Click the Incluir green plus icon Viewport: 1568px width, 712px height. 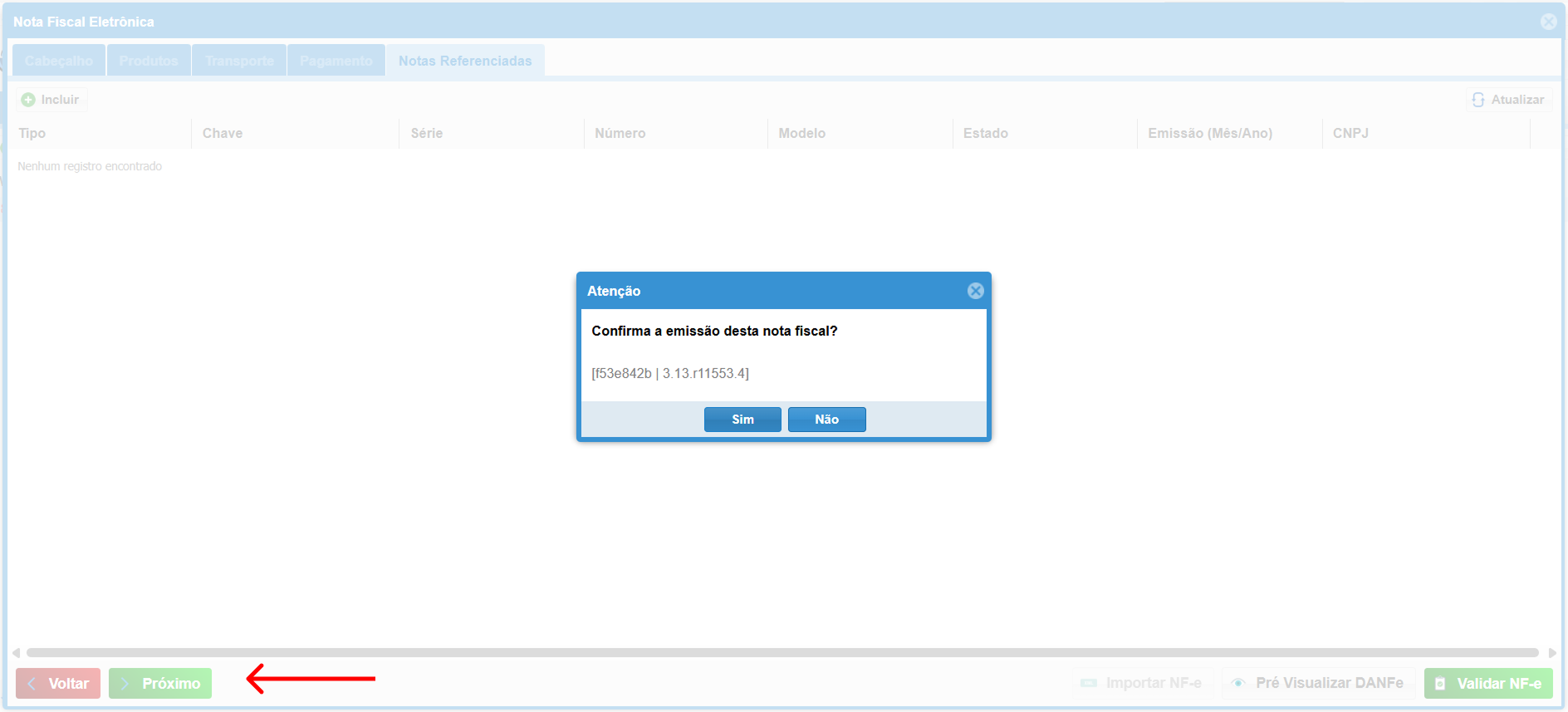click(28, 100)
